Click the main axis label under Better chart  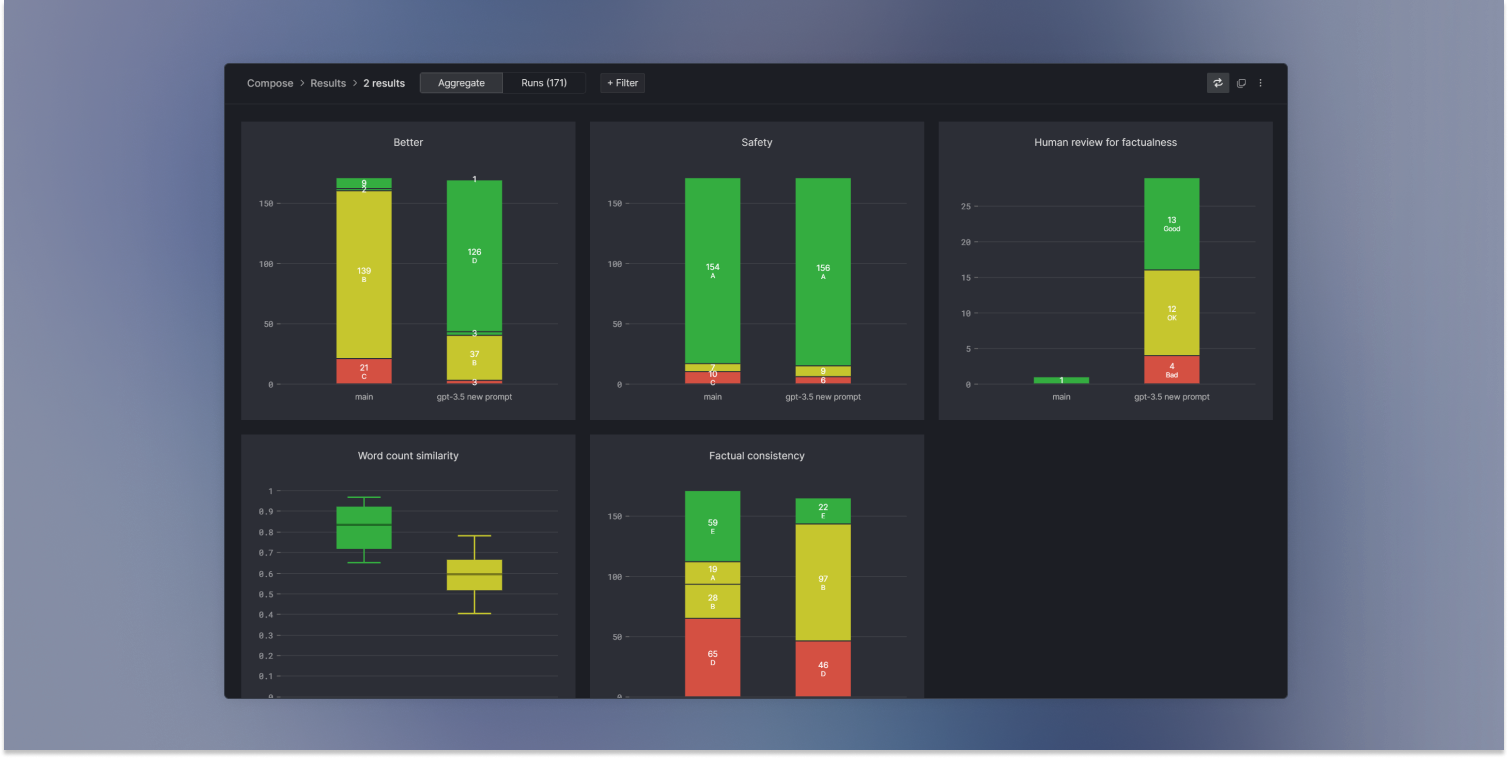pos(364,397)
